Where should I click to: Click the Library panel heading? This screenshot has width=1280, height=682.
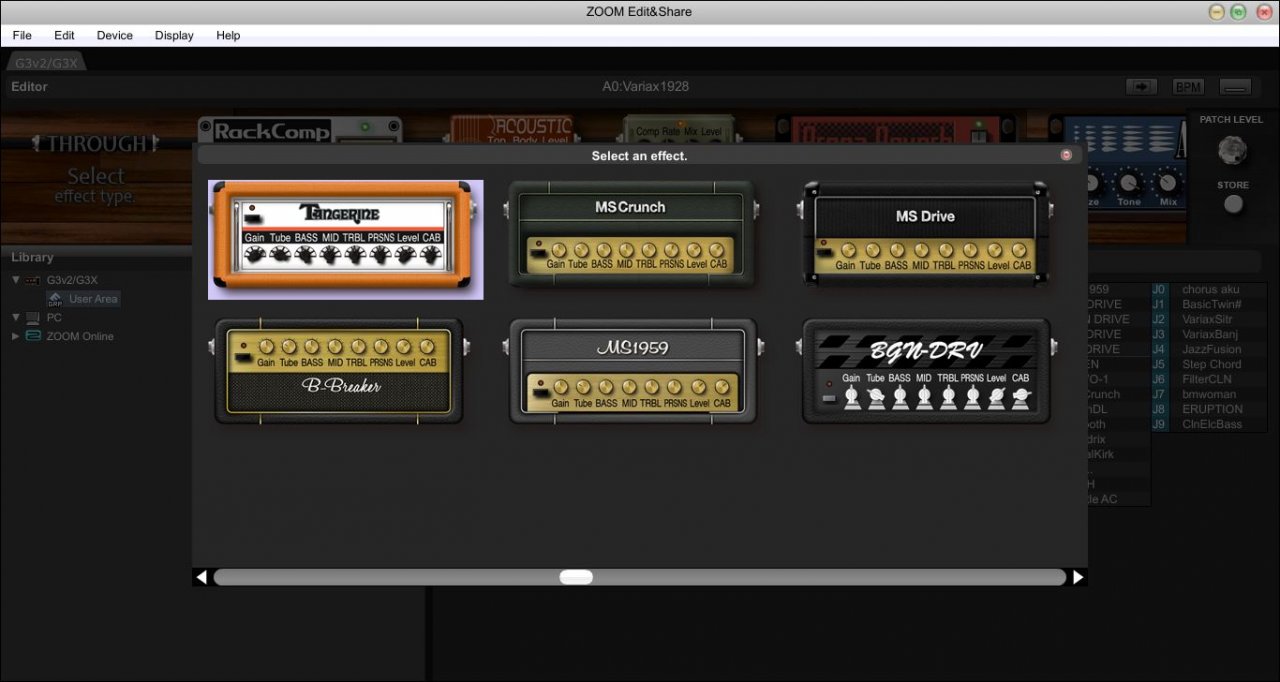click(32, 257)
